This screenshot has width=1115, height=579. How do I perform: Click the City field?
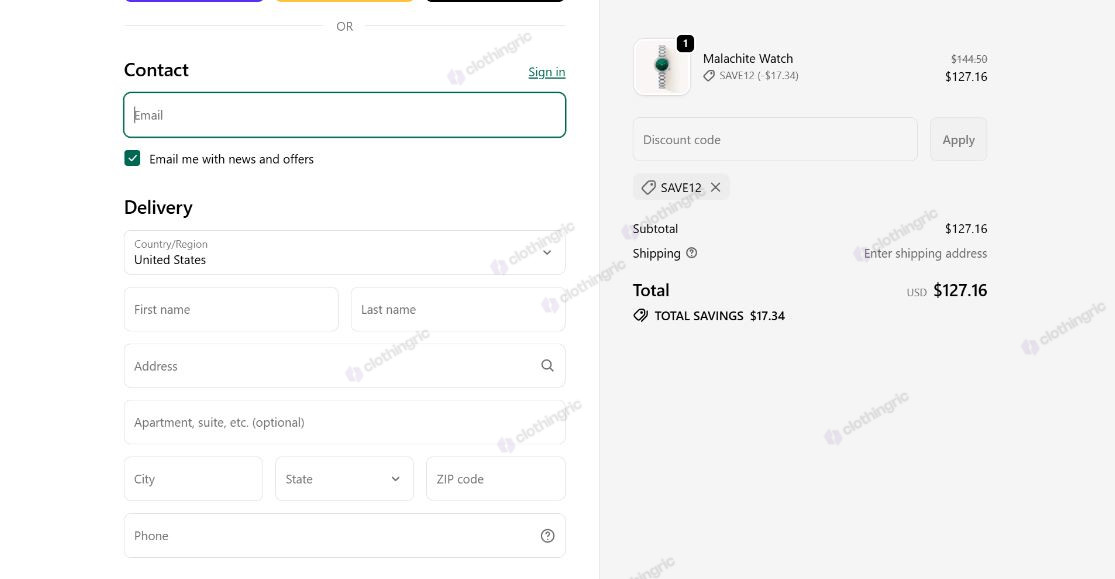[193, 479]
